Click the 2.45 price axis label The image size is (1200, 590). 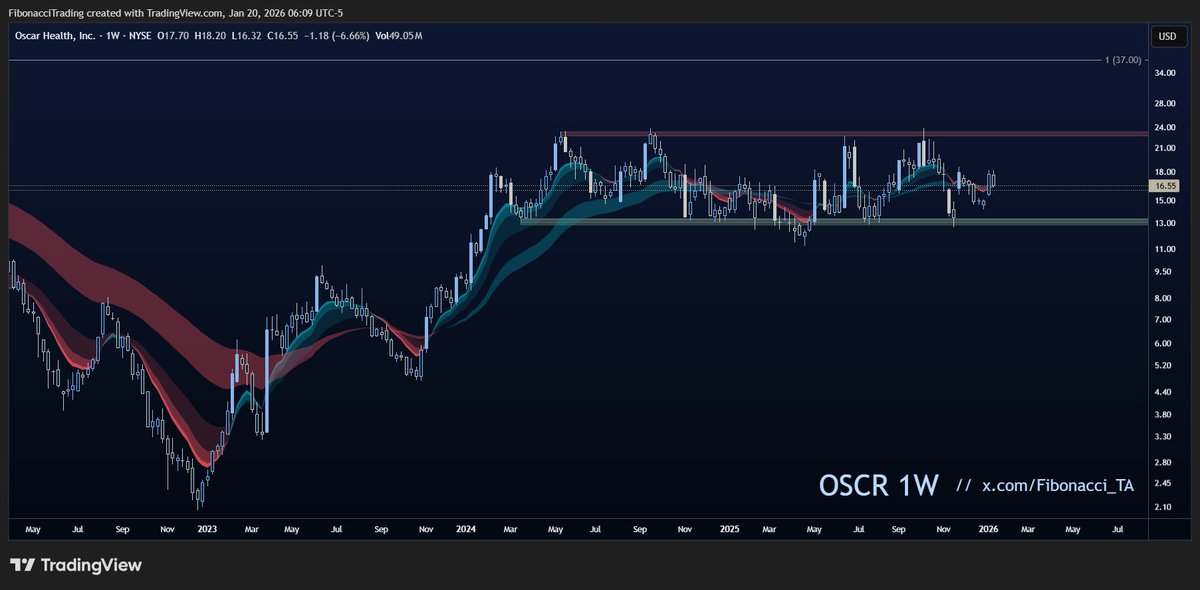click(x=1163, y=483)
